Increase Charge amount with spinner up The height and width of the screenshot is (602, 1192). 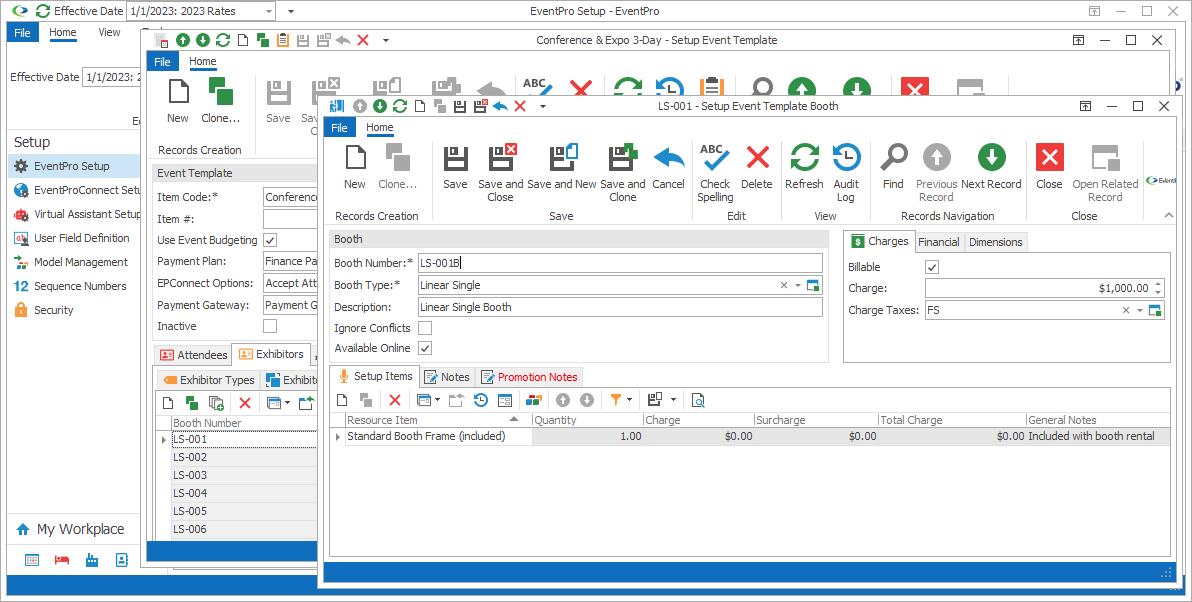point(1158,284)
